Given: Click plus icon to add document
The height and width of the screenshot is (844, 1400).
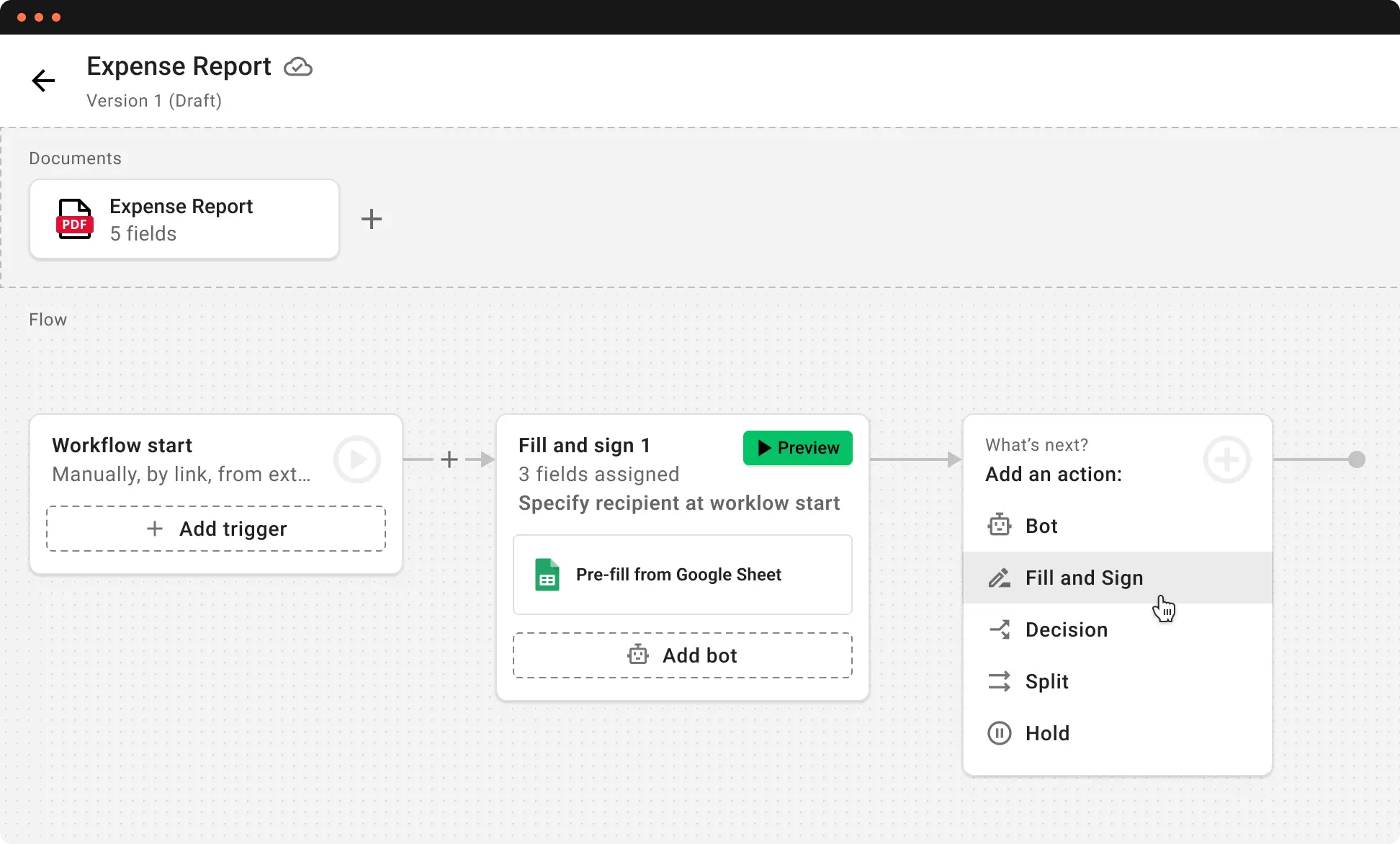Looking at the screenshot, I should coord(371,219).
